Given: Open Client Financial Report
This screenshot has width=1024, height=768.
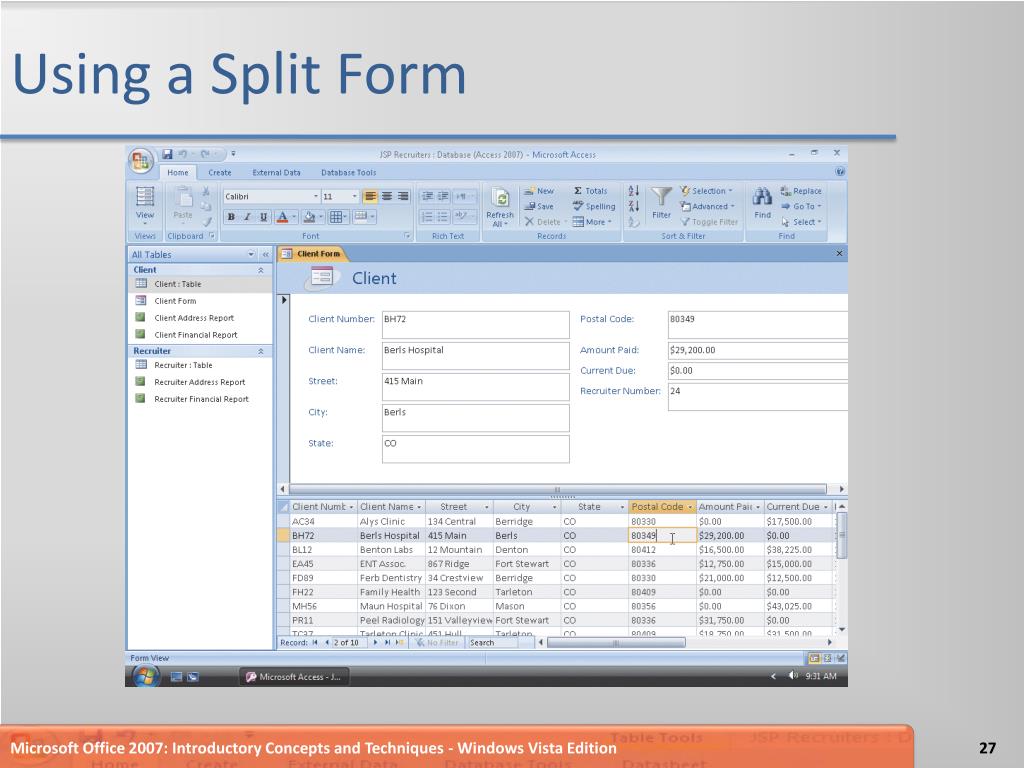Looking at the screenshot, I should tap(200, 335).
